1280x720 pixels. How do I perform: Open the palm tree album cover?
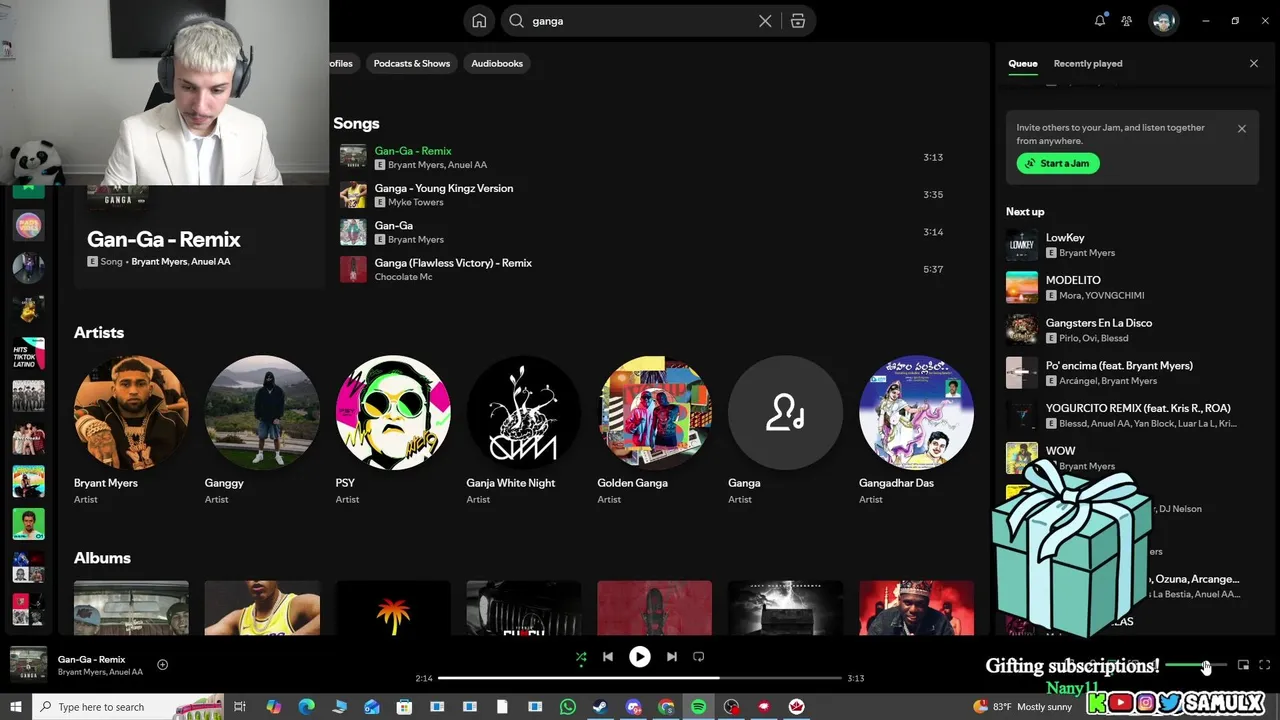pos(393,608)
